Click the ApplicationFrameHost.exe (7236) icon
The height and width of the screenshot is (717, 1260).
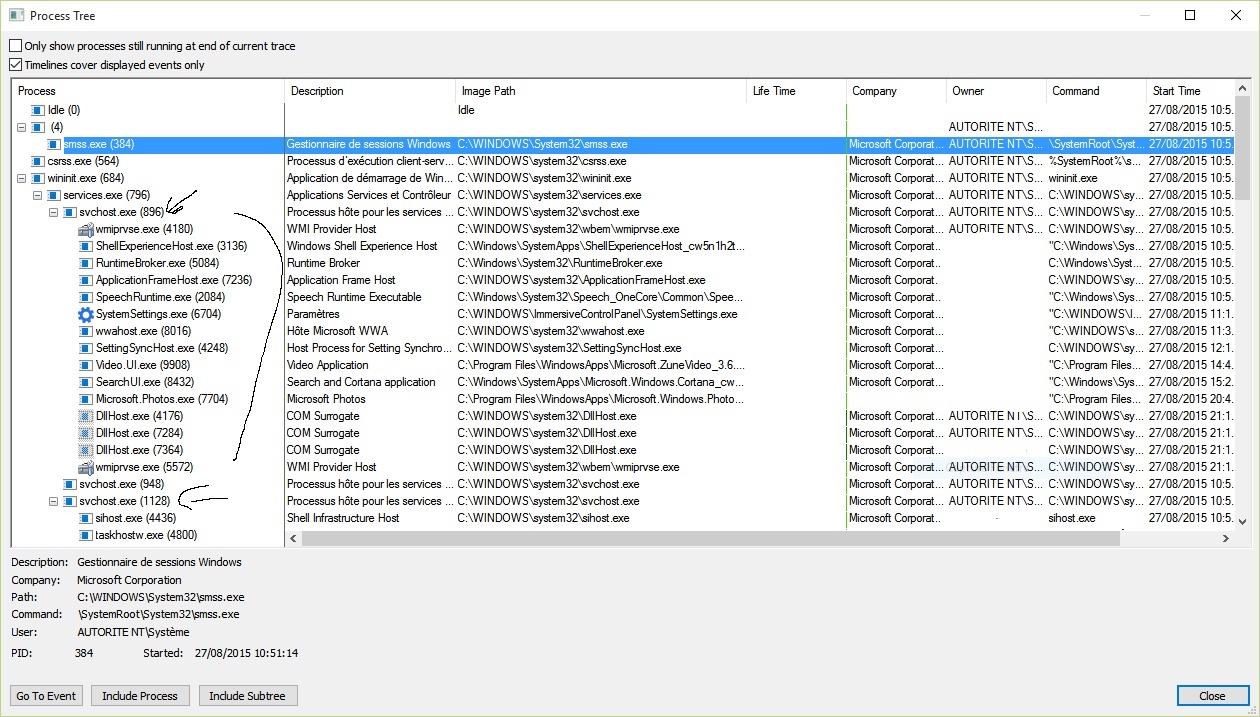pyautogui.click(x=86, y=280)
